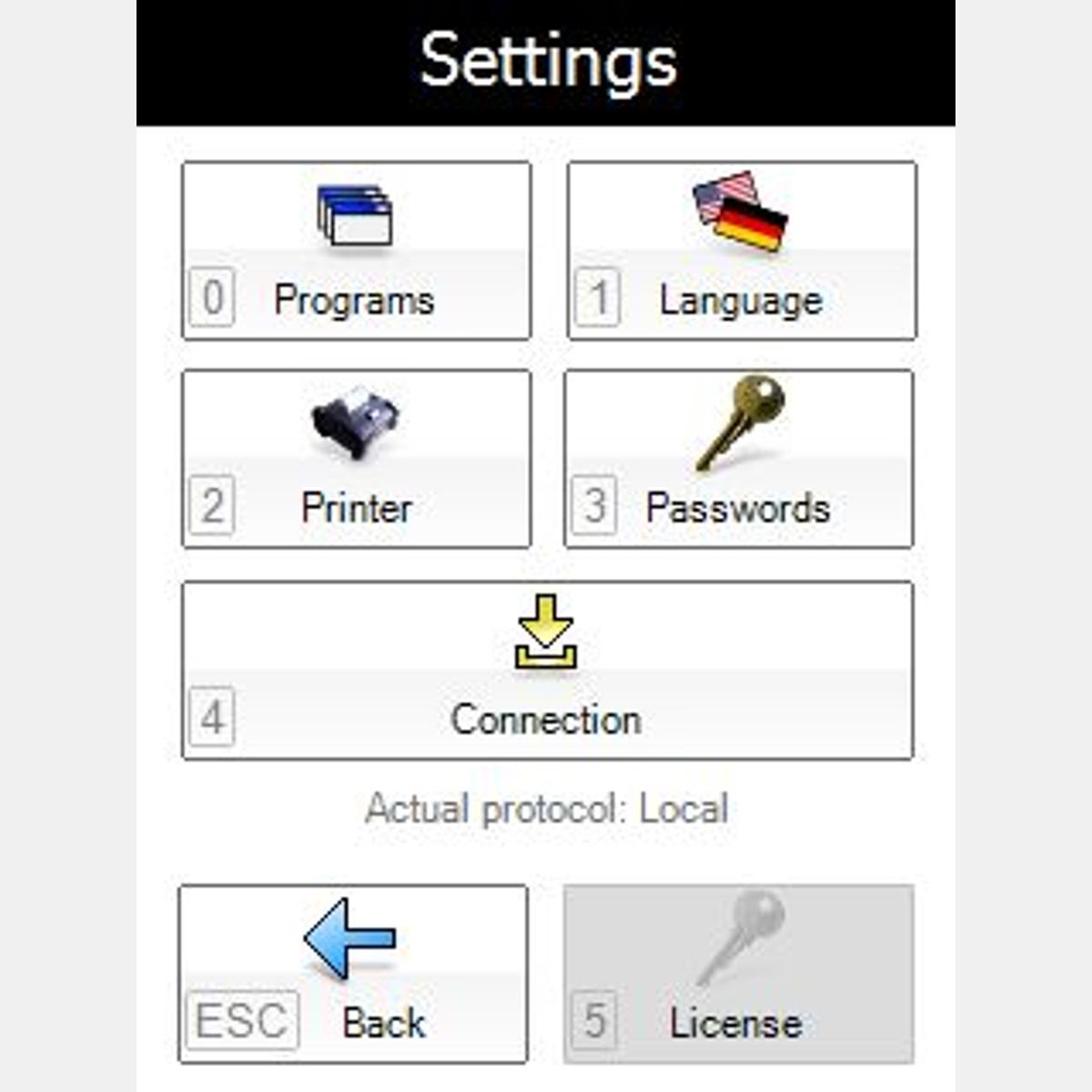Click the number 0 shortcut box
This screenshot has height=1092, width=1092.
212,298
